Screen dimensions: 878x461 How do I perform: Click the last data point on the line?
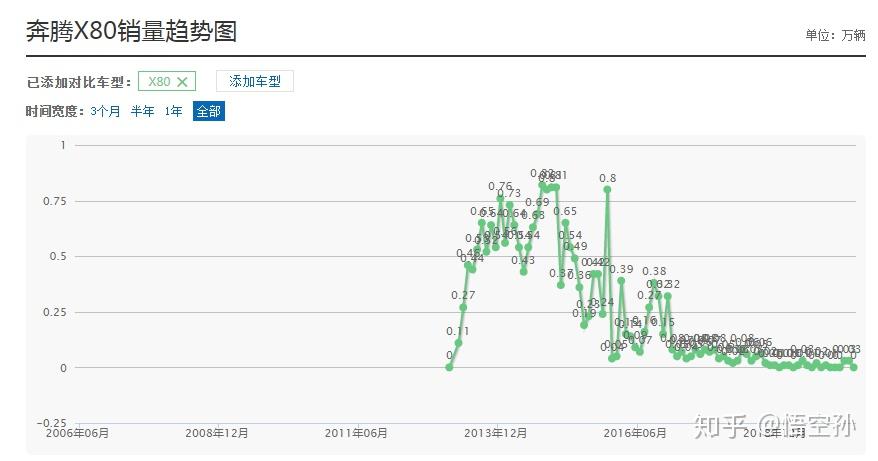click(x=853, y=367)
